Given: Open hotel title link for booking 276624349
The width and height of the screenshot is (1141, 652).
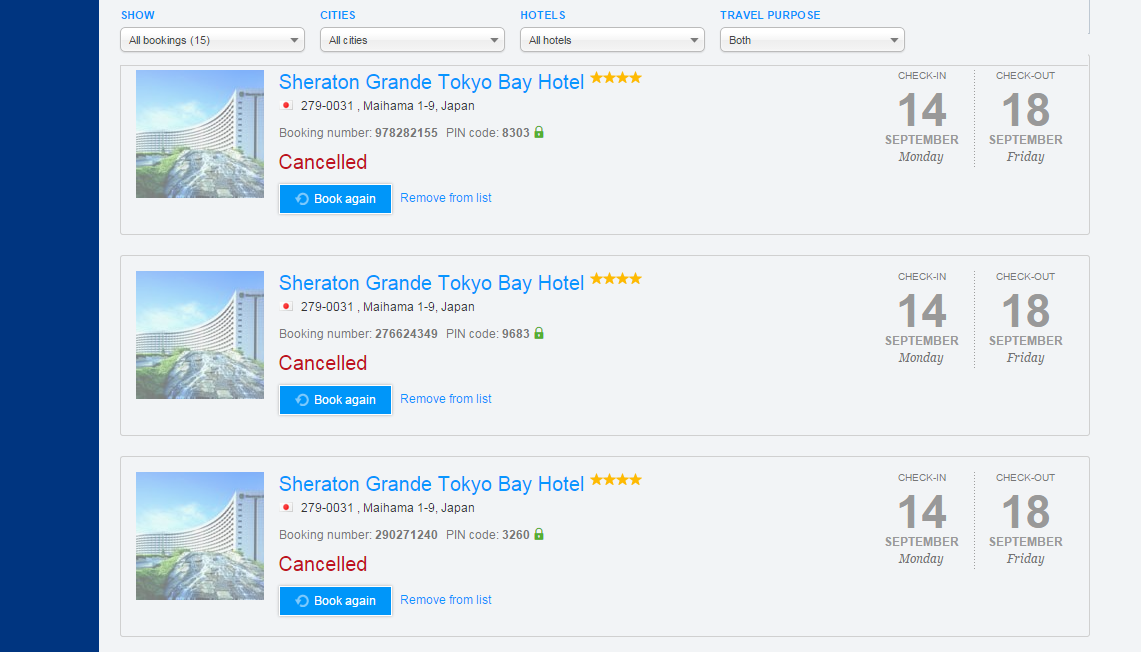Looking at the screenshot, I should tap(432, 282).
